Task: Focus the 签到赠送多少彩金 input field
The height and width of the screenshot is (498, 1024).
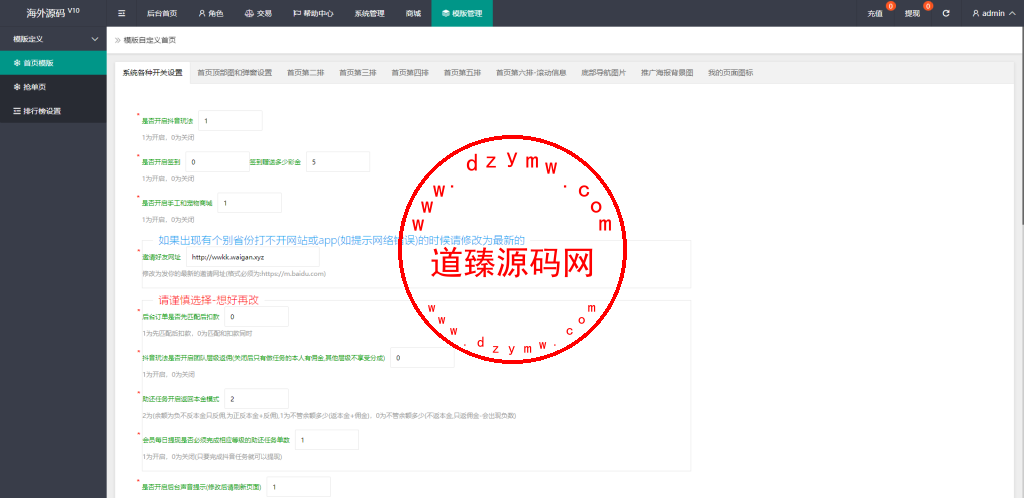Action: (338, 162)
